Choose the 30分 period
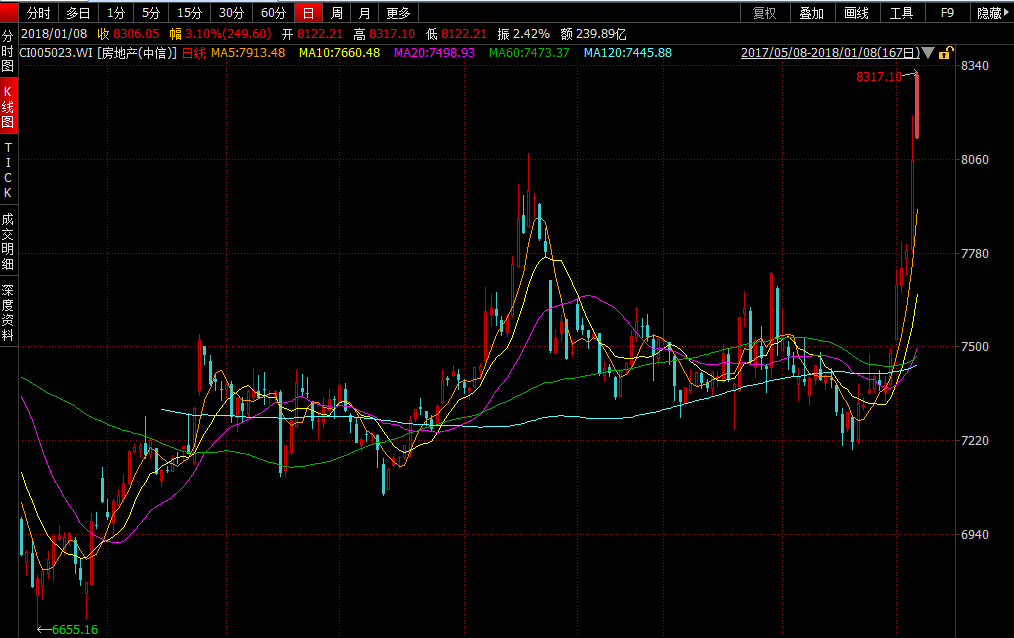 point(230,13)
